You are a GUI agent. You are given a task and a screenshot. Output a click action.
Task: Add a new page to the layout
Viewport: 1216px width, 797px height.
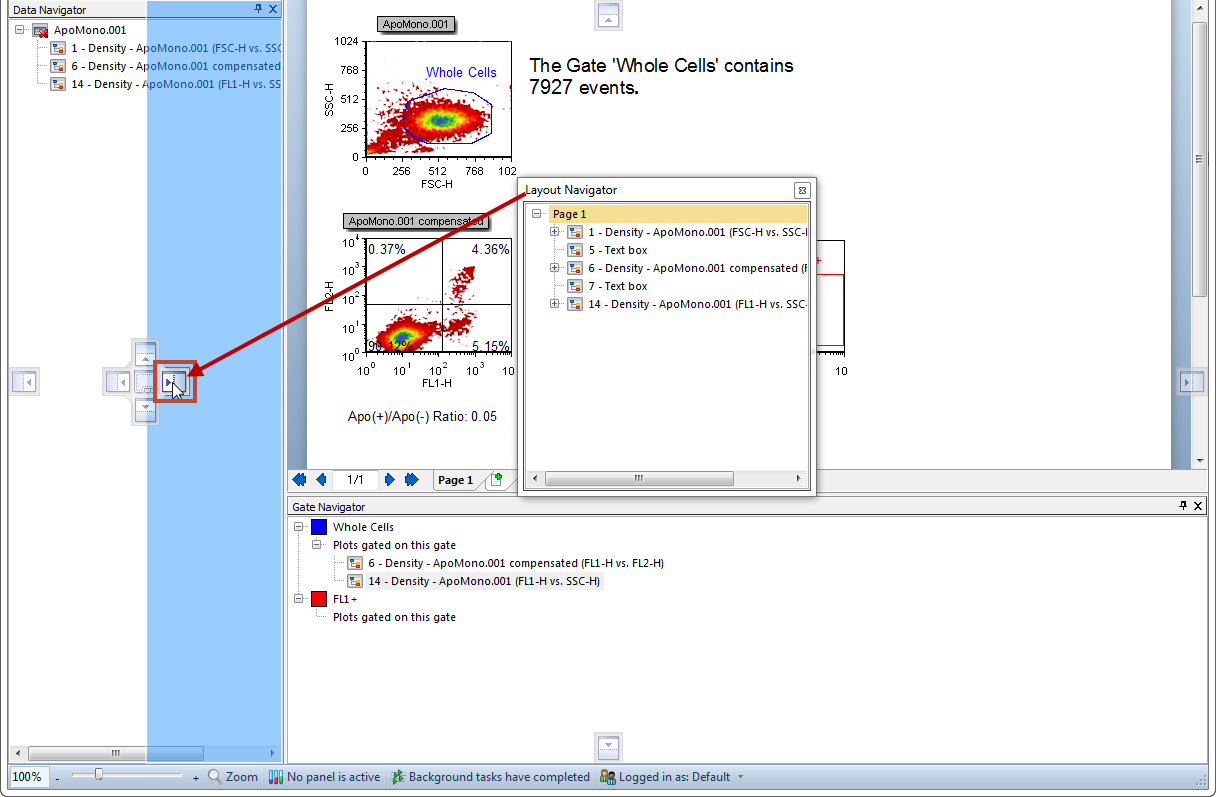click(495, 480)
